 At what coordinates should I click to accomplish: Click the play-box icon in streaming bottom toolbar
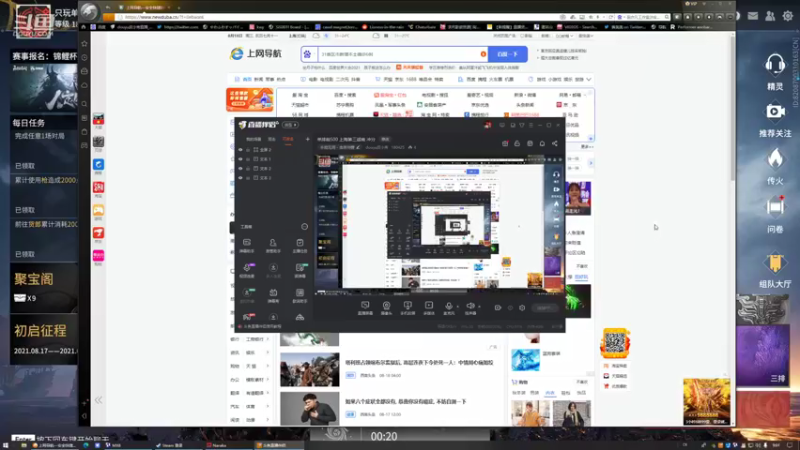click(429, 305)
